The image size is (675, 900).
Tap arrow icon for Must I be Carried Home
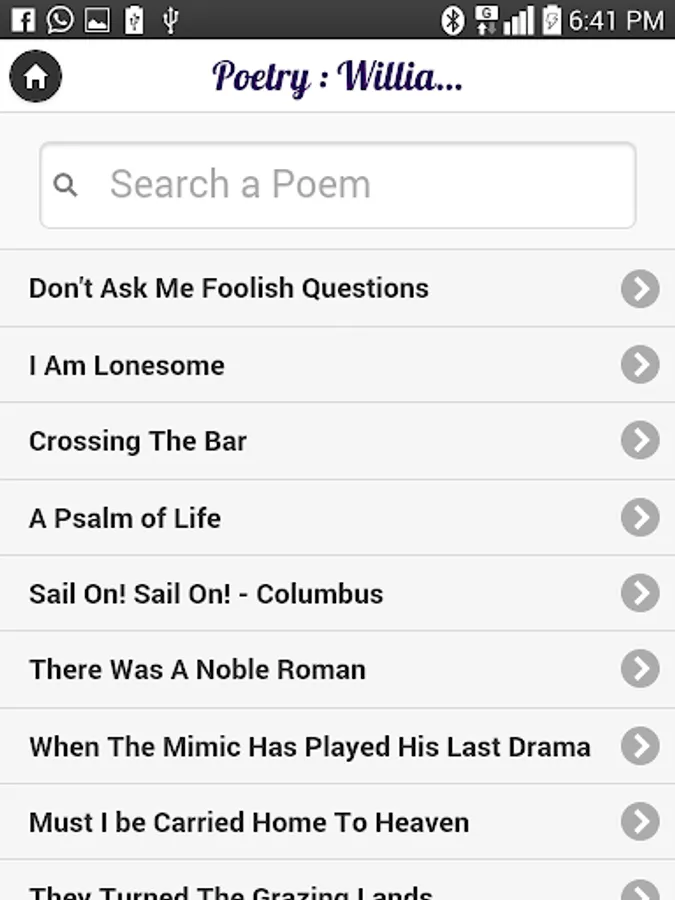click(x=640, y=822)
